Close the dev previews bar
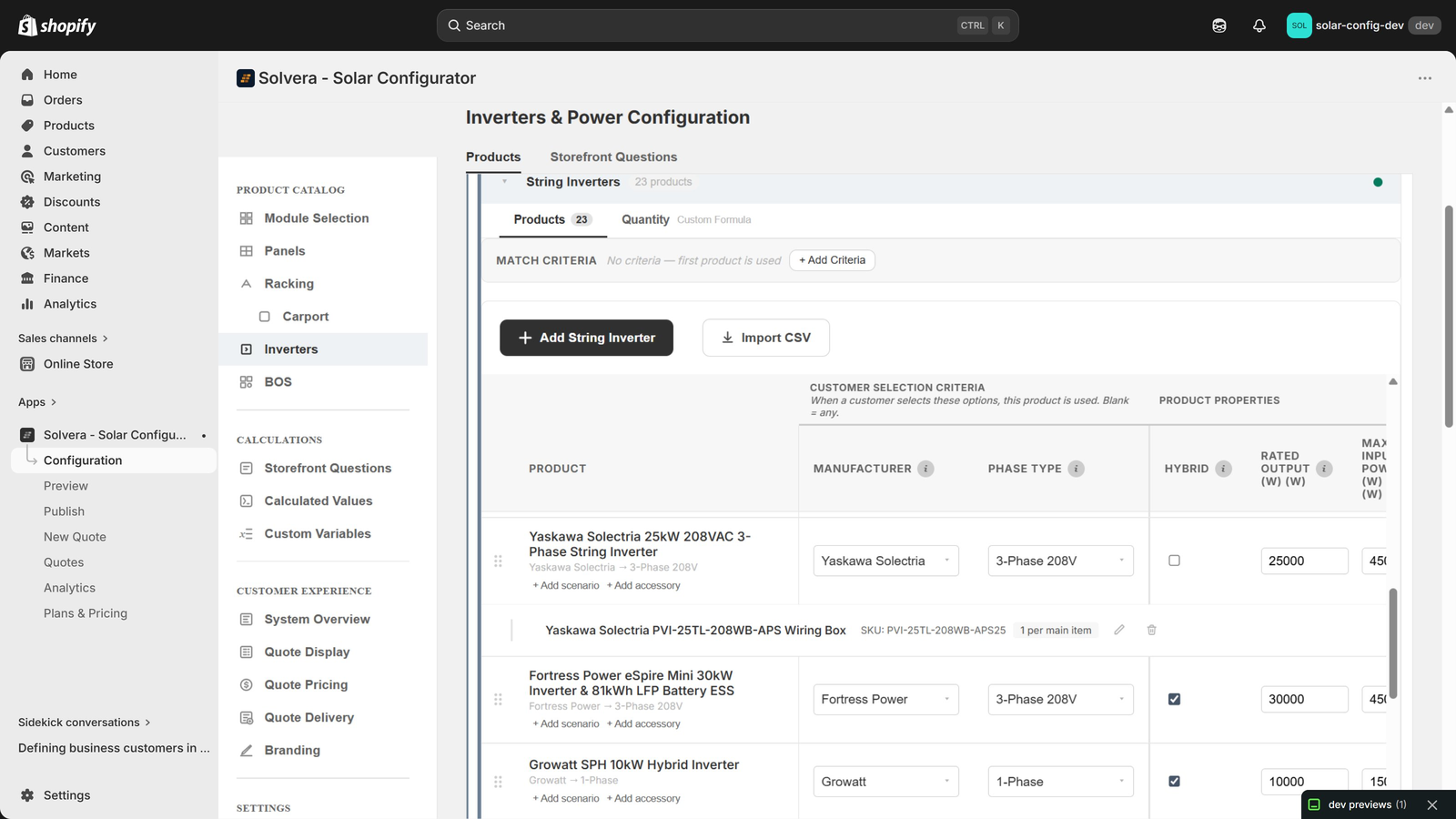This screenshot has width=1456, height=819. [1432, 804]
